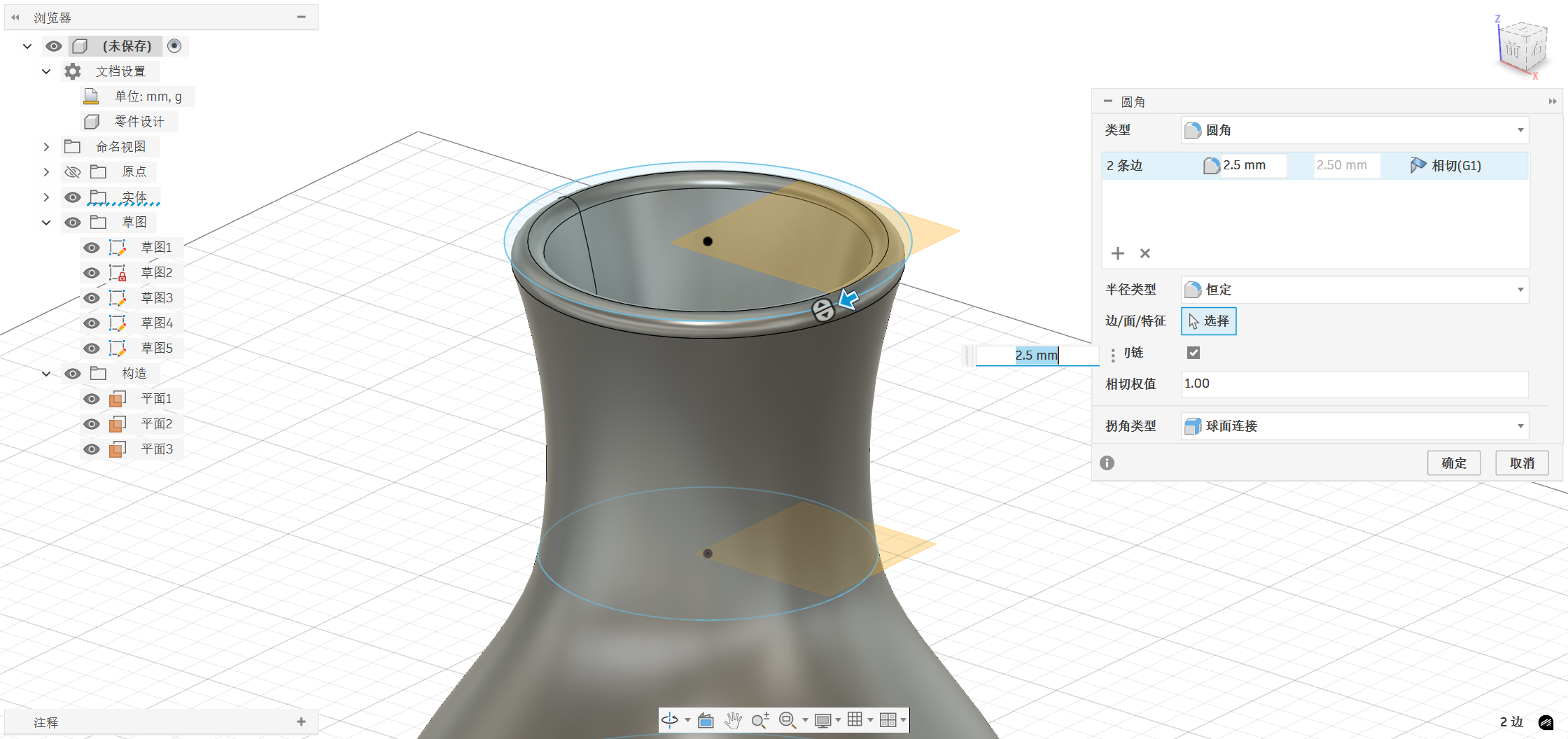
Task: Click the floating 2.5 mm canvas input
Action: pos(1037,356)
